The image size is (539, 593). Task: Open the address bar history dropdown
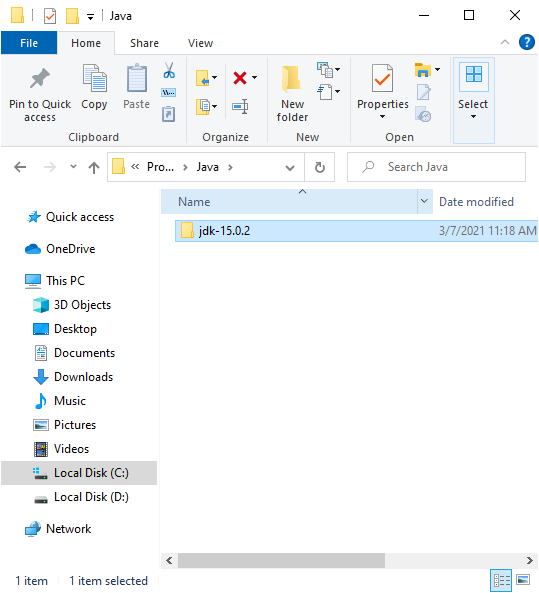(290, 168)
